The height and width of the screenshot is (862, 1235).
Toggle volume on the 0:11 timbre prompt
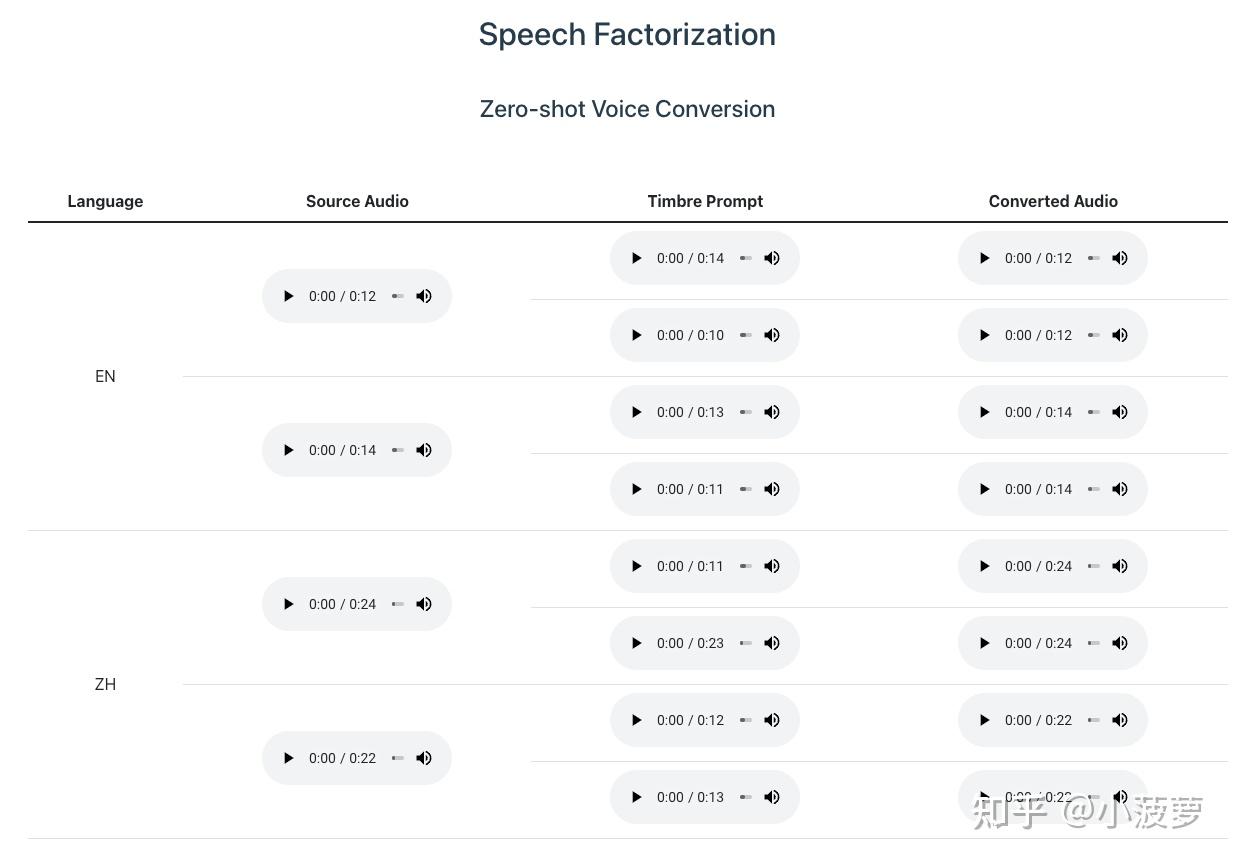[x=771, y=489]
